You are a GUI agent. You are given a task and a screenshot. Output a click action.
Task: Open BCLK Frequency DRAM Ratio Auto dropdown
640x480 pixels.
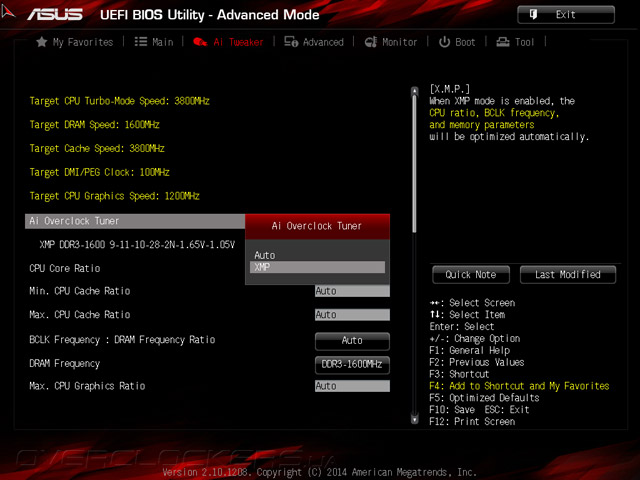(352, 341)
